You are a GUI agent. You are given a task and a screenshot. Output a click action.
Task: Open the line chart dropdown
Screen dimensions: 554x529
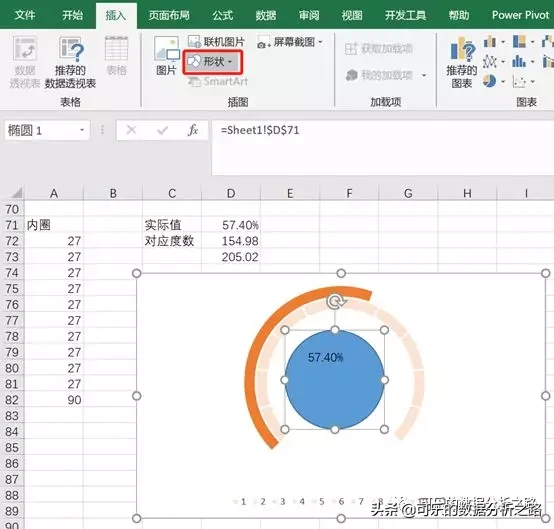point(503,62)
